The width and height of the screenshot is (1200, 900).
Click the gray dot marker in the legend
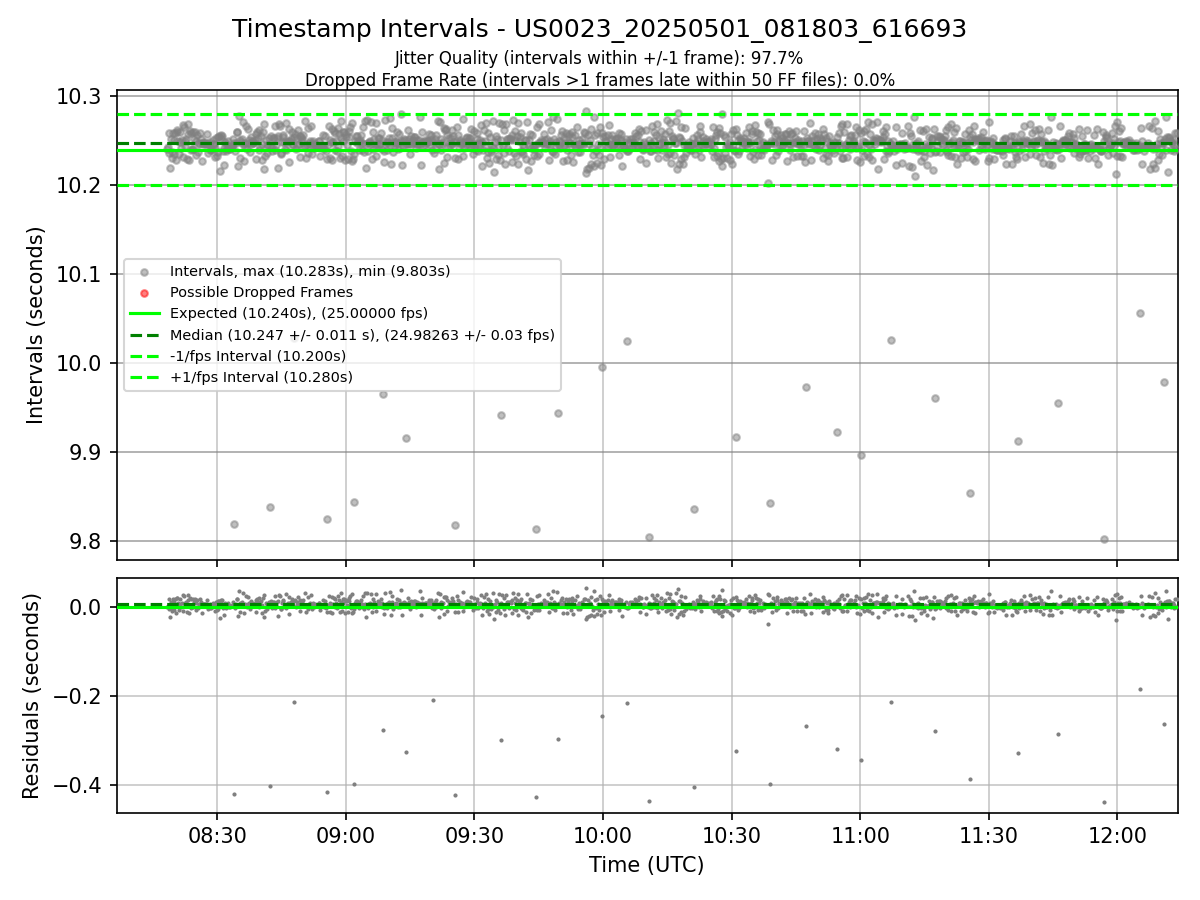click(x=145, y=272)
